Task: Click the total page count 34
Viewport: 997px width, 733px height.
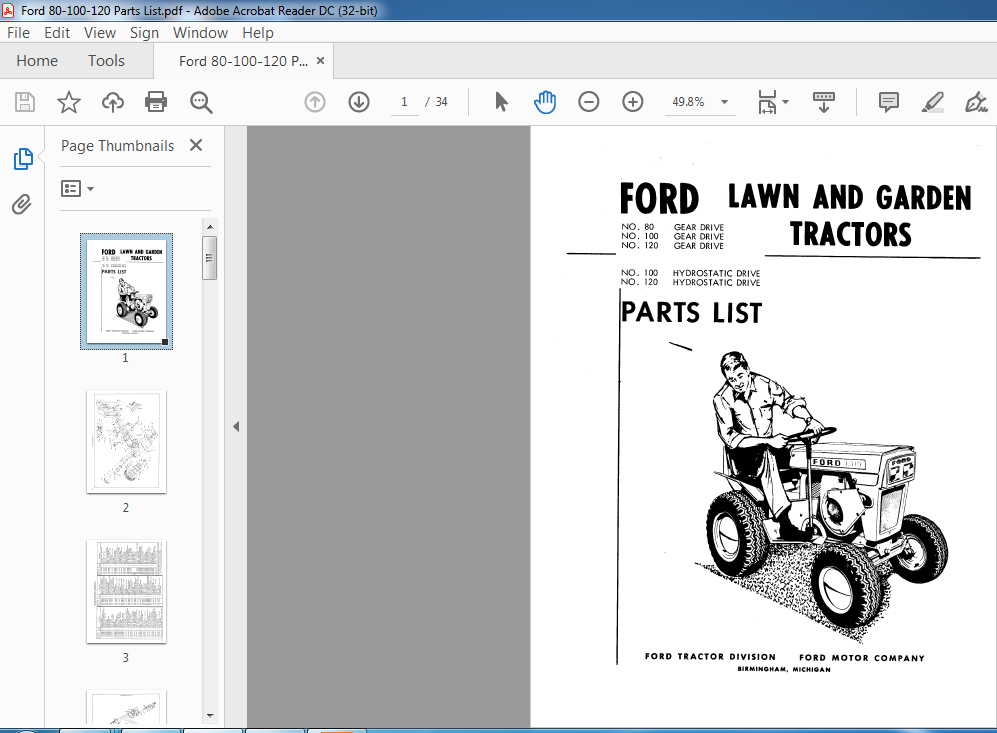Action: (441, 102)
